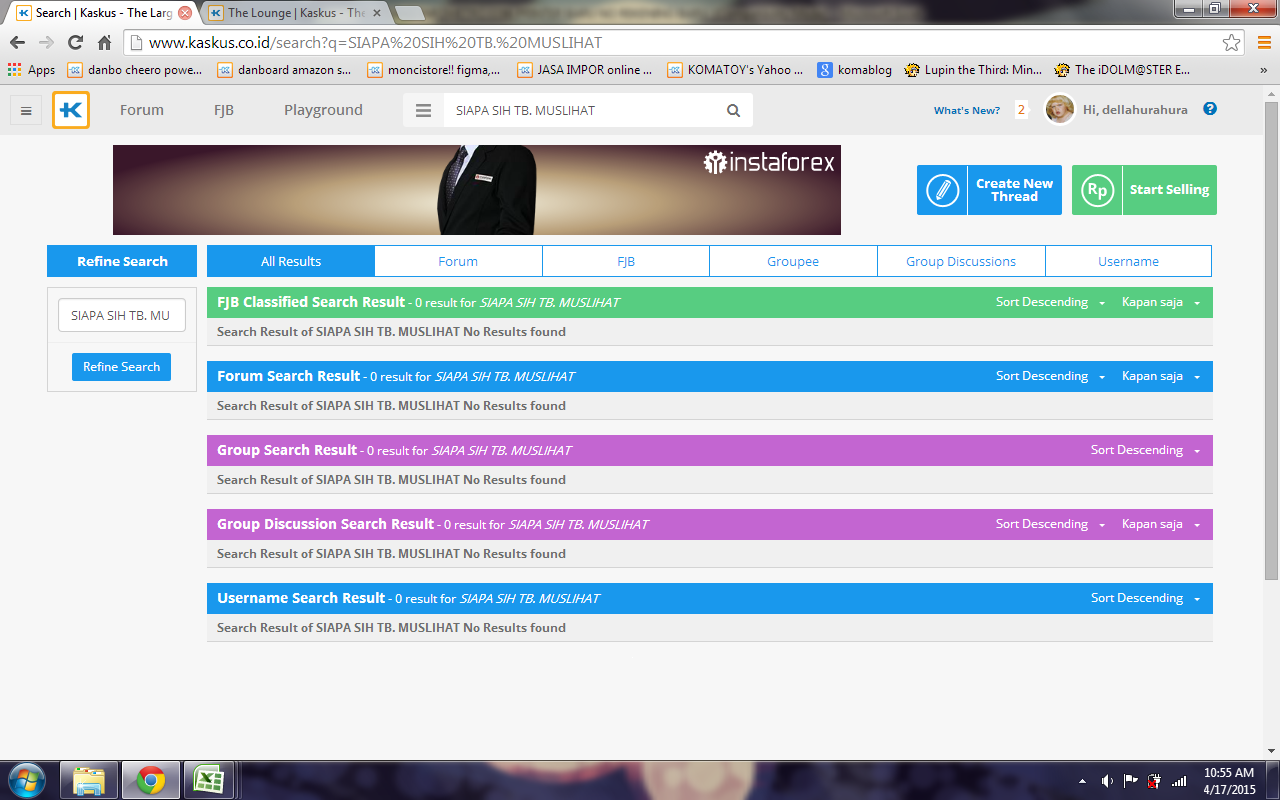Show more bookmarks chevron
The height and width of the screenshot is (800, 1280).
pos(1264,70)
